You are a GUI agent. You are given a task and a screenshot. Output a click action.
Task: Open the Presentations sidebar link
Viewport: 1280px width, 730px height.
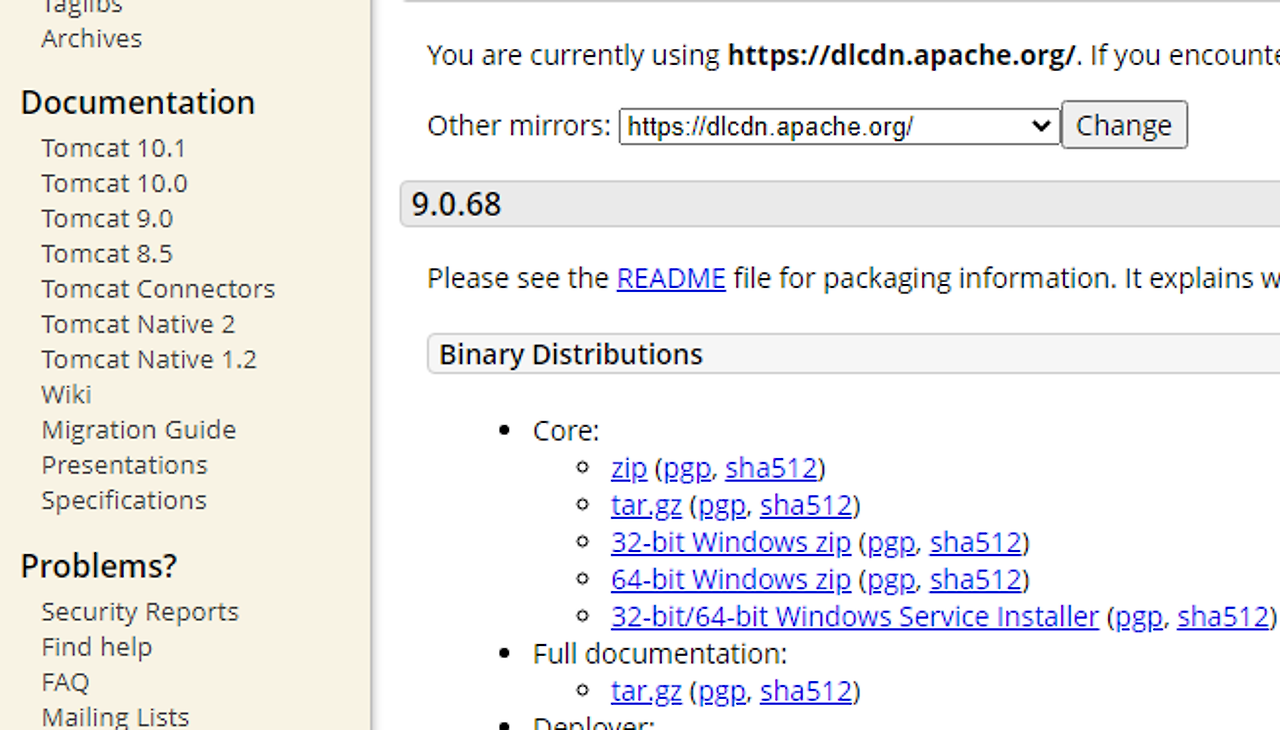click(x=124, y=465)
